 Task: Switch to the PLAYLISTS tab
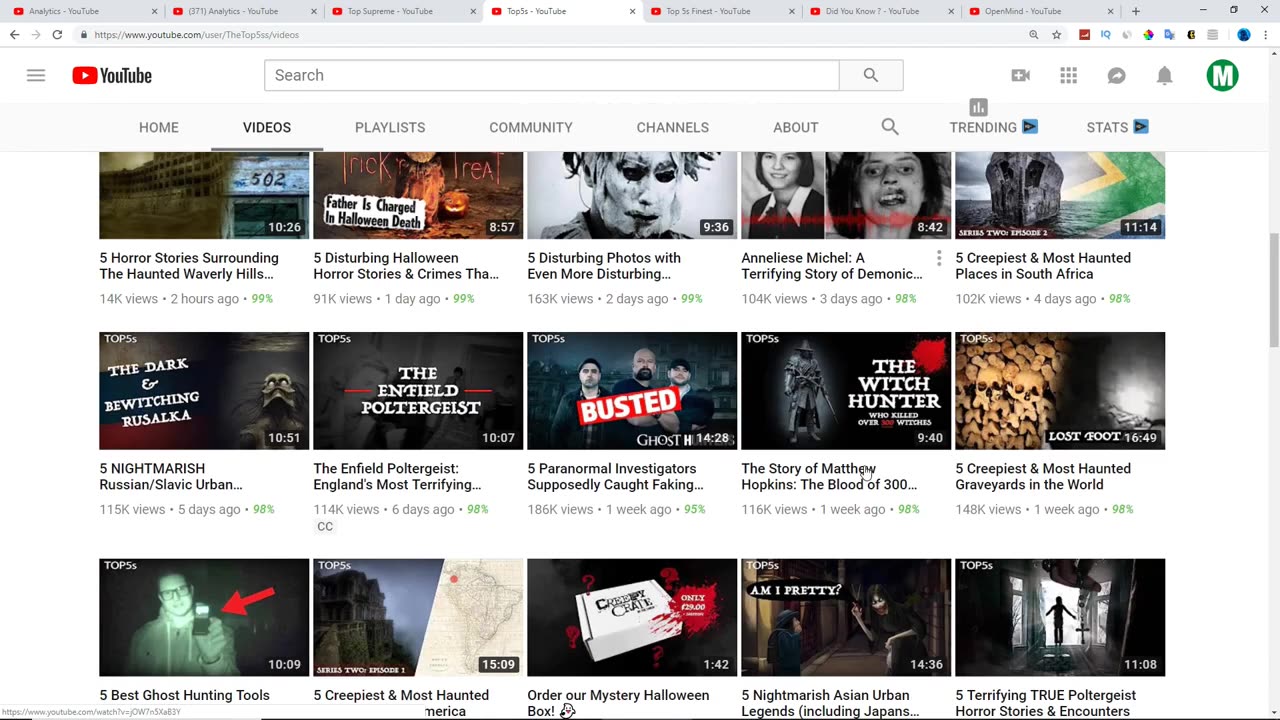tap(390, 127)
